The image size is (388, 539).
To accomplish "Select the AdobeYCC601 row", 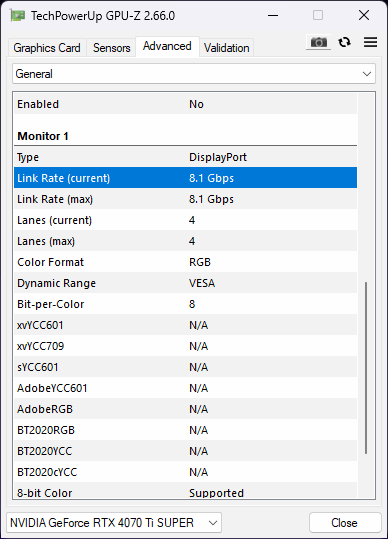I will pyautogui.click(x=186, y=387).
